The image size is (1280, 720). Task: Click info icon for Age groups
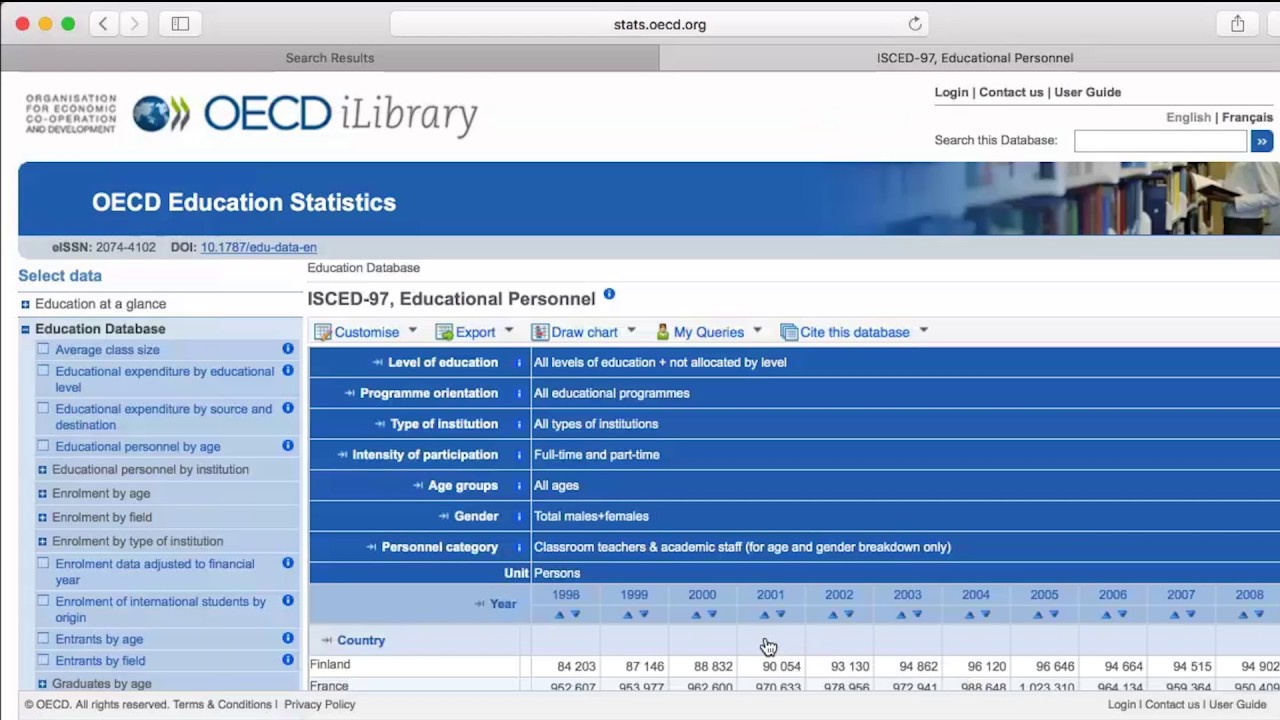pos(519,486)
